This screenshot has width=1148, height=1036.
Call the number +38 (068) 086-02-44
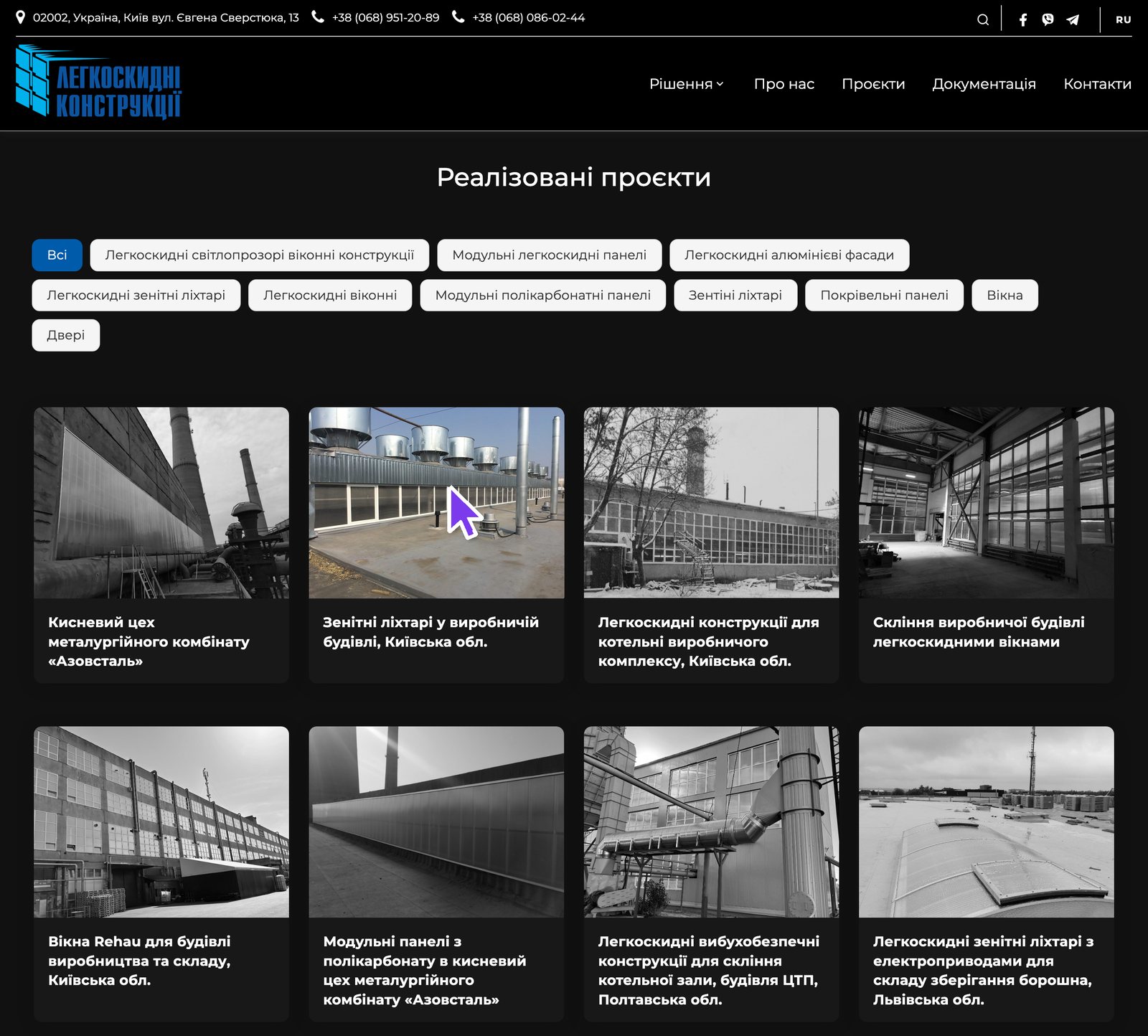pos(528,17)
